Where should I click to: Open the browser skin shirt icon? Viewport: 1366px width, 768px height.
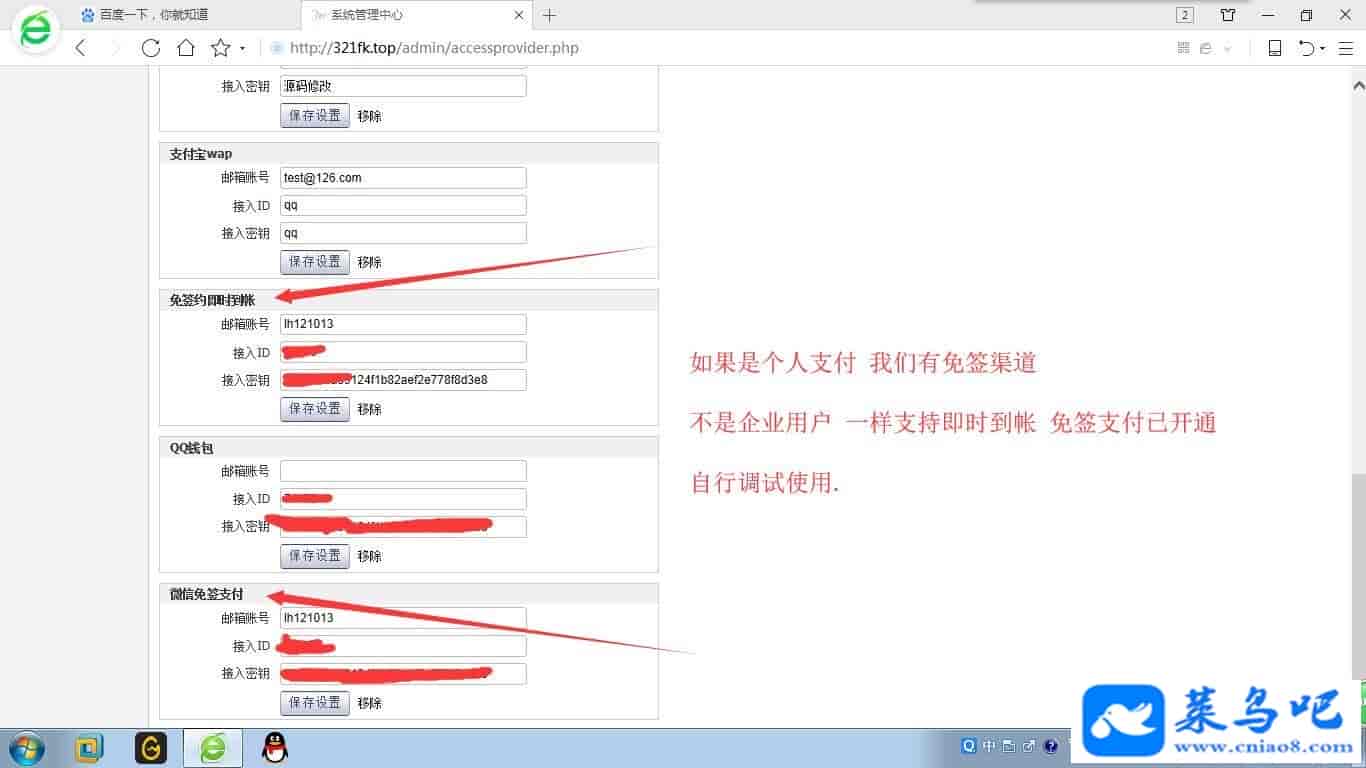(x=1228, y=15)
